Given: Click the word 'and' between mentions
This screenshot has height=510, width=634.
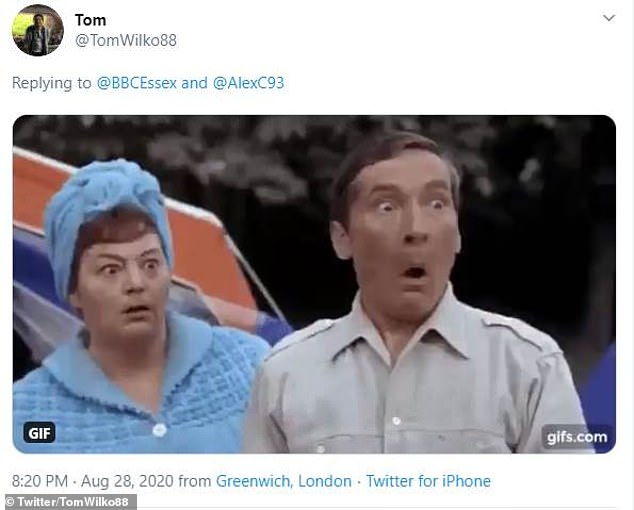Looking at the screenshot, I should pyautogui.click(x=194, y=83).
